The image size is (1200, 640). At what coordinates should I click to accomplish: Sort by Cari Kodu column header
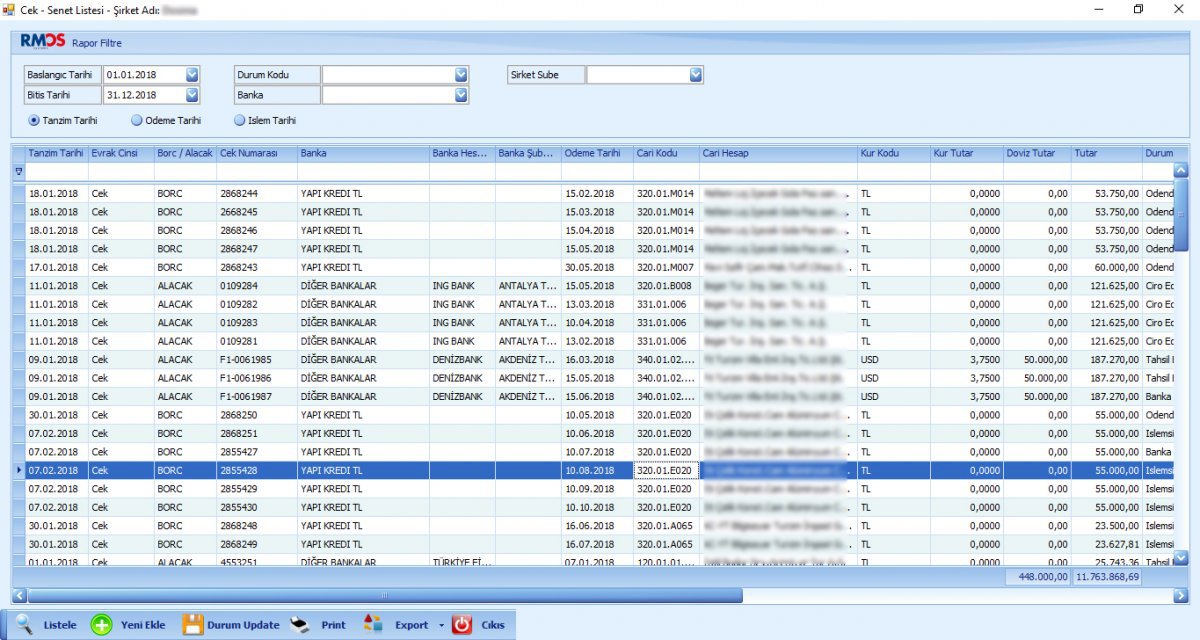click(x=666, y=153)
